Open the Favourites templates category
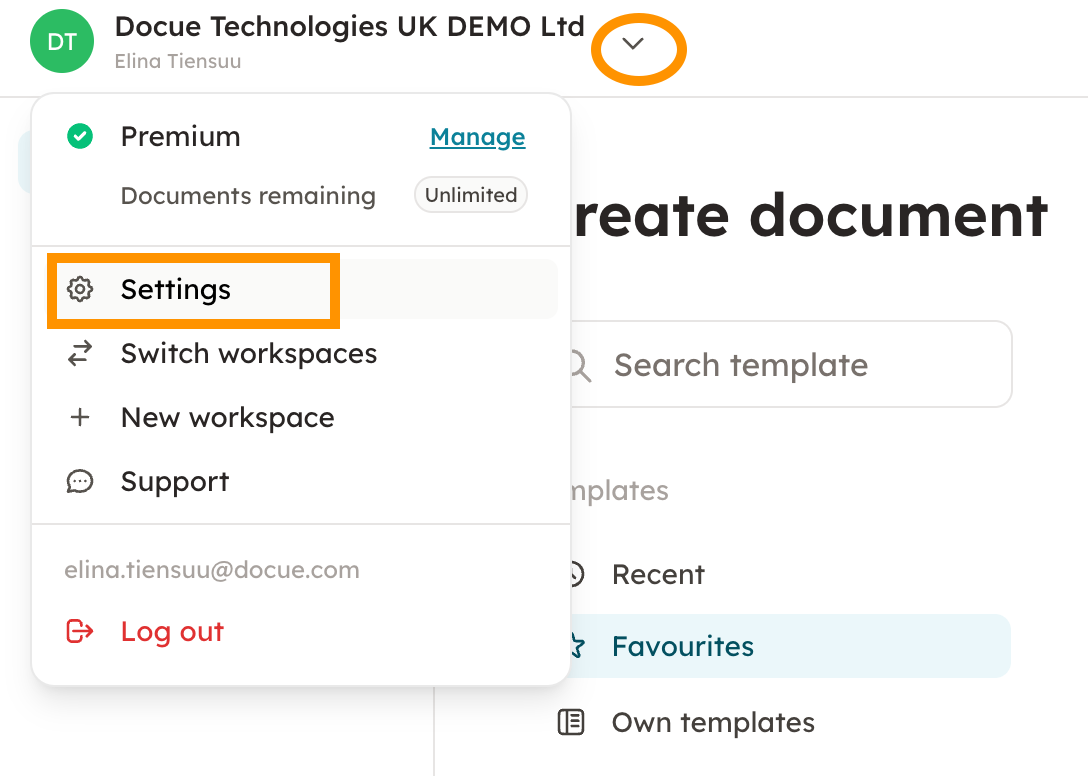The width and height of the screenshot is (1088, 776). coord(683,646)
